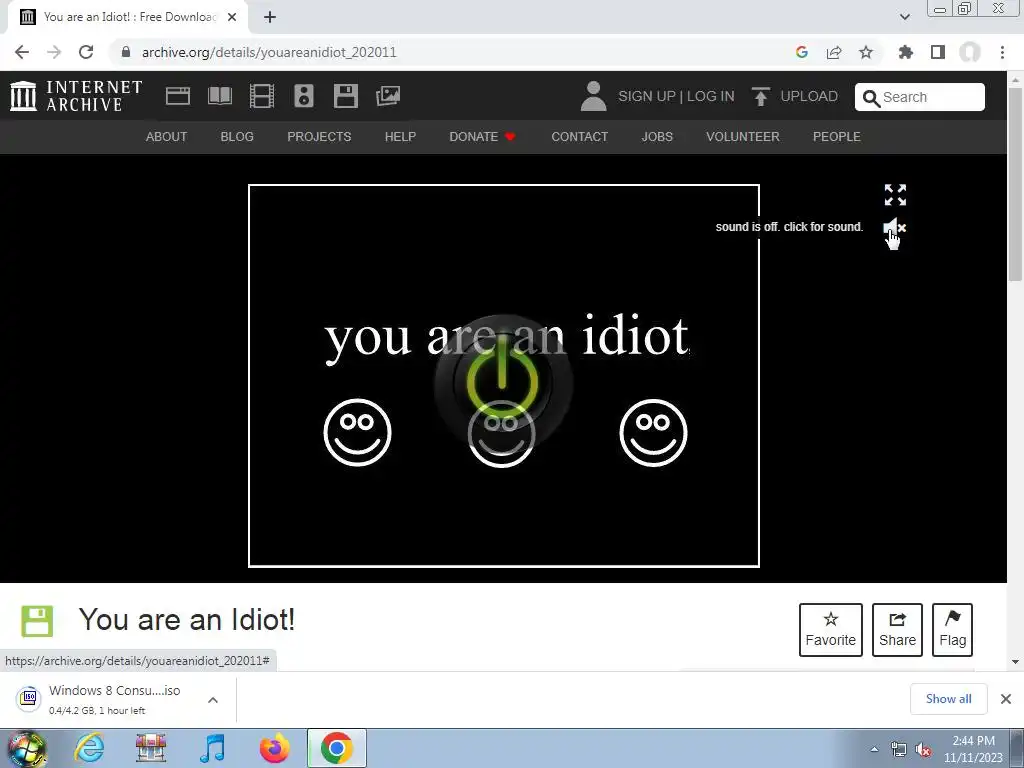Toggle the browser side panel icon
The height and width of the screenshot is (768, 1024).
pyautogui.click(x=938, y=52)
